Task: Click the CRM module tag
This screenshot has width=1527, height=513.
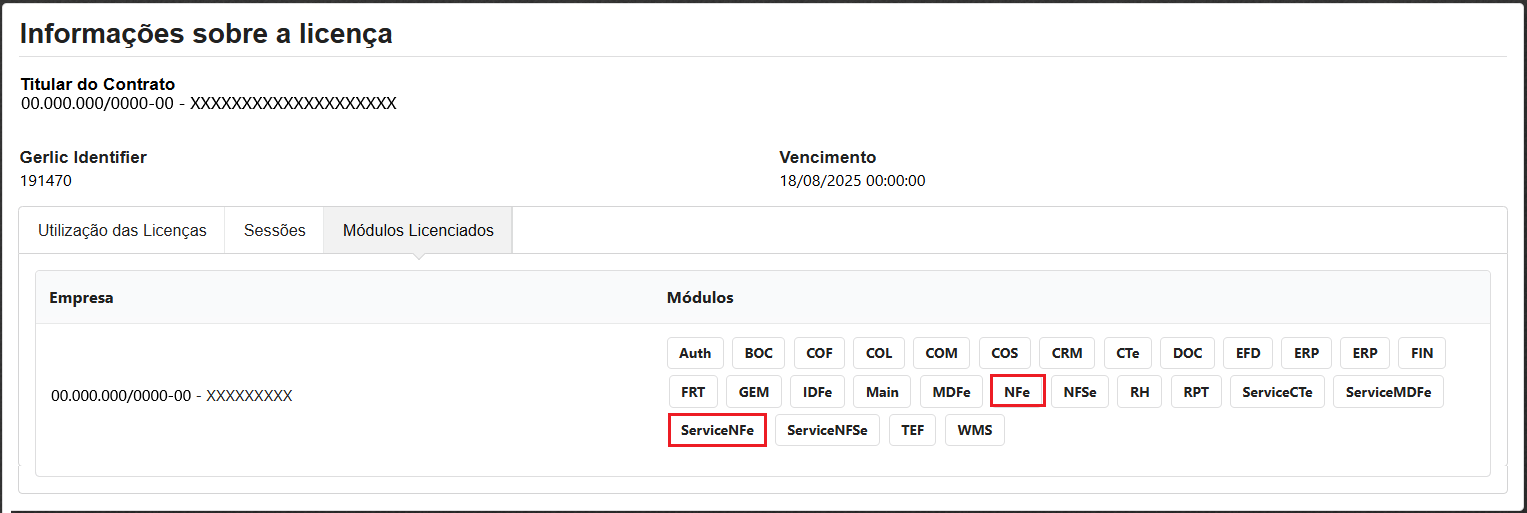Action: click(x=1067, y=353)
